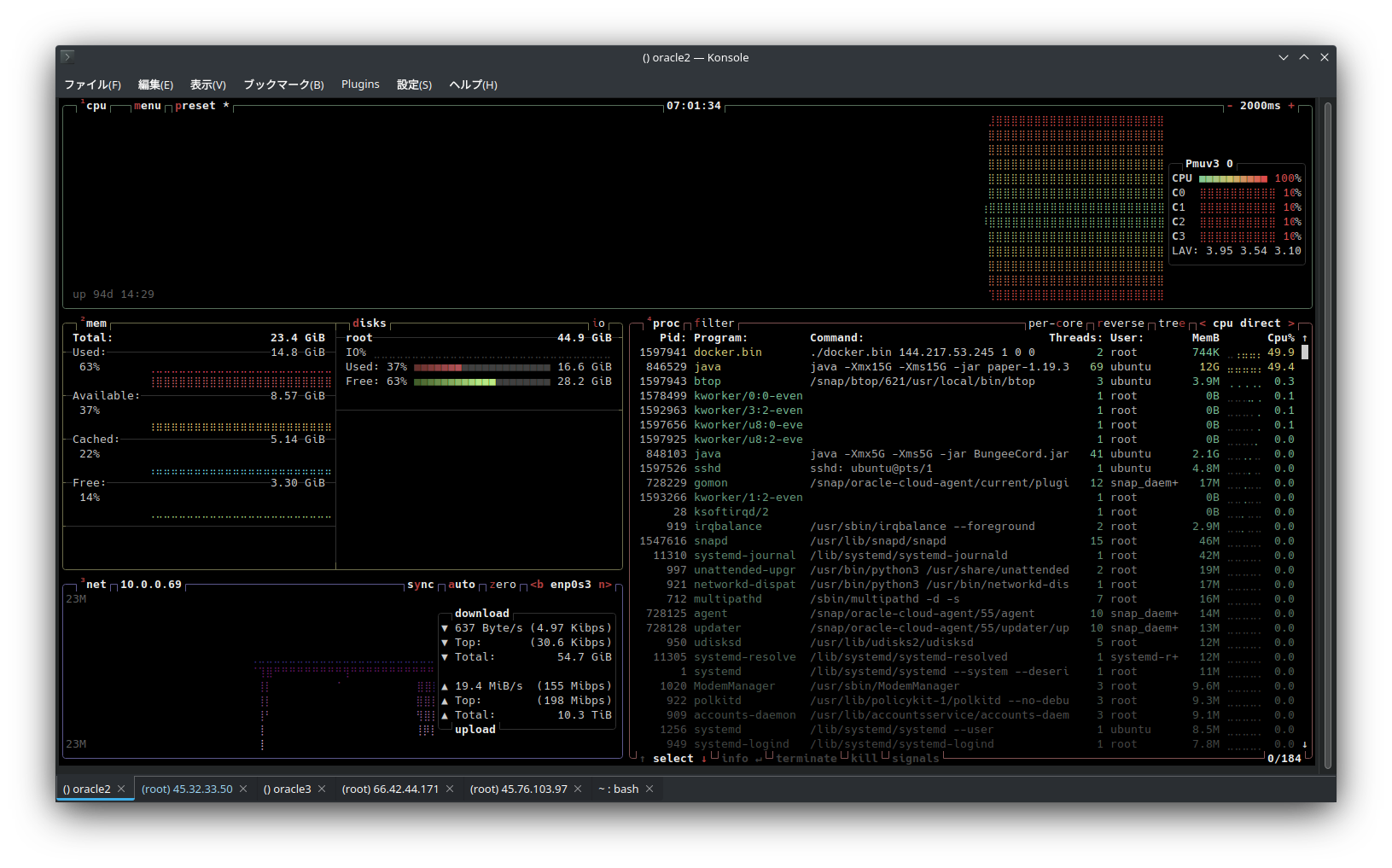Viewport: 1392px width, 868px height.
Task: Switch to previous network interface with <b
Action: click(x=537, y=585)
